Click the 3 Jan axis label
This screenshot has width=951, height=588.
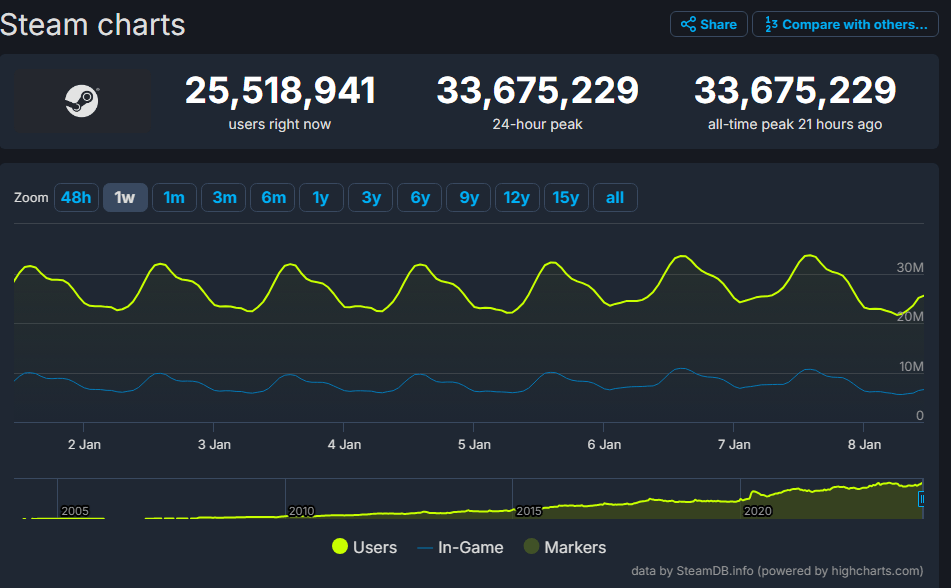(x=214, y=445)
